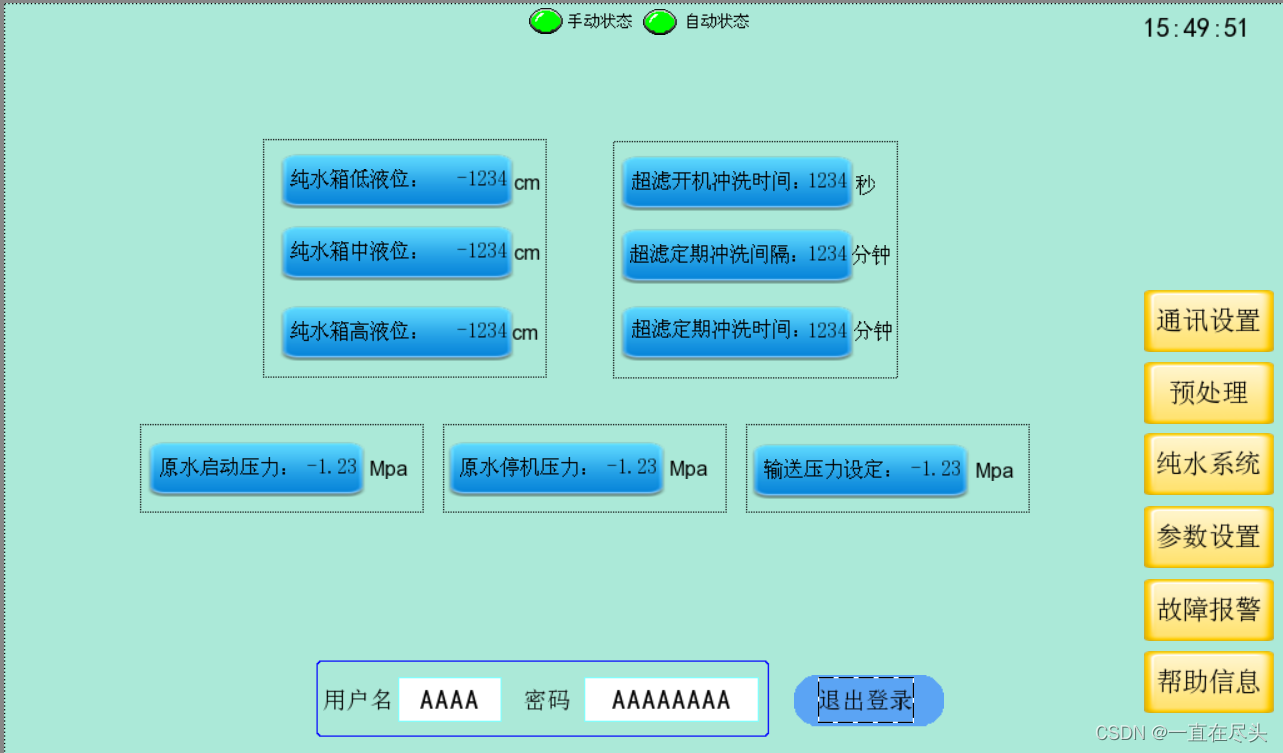Screen dimensions: 1283x753
Task: Click the Mpa unit beside 原水停机压力
Action: (x=689, y=468)
